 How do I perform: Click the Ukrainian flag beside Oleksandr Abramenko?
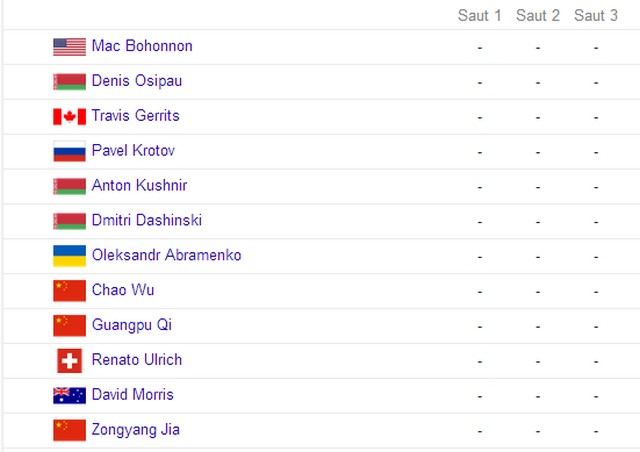tap(69, 256)
